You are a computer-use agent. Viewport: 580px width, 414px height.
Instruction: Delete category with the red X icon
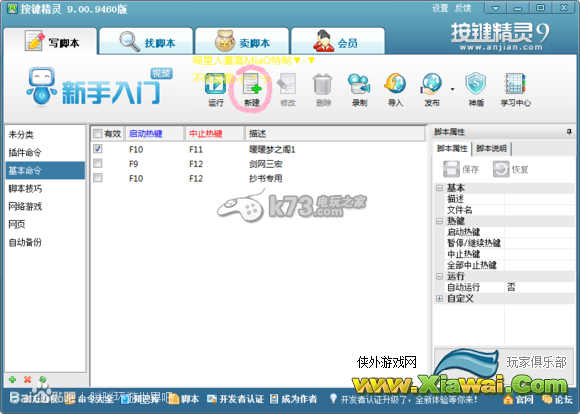[x=27, y=380]
